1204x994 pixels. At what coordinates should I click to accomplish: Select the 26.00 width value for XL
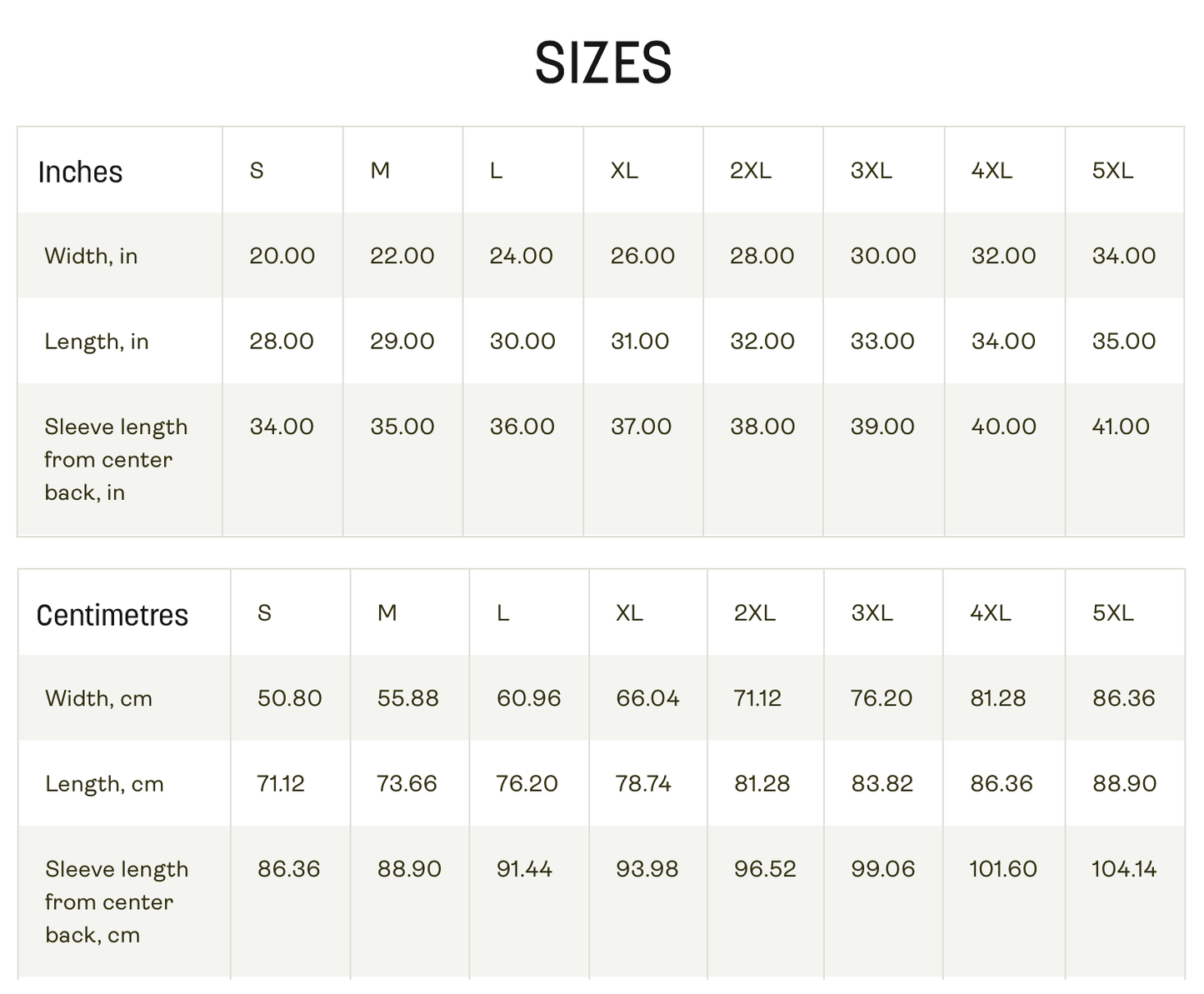click(642, 256)
